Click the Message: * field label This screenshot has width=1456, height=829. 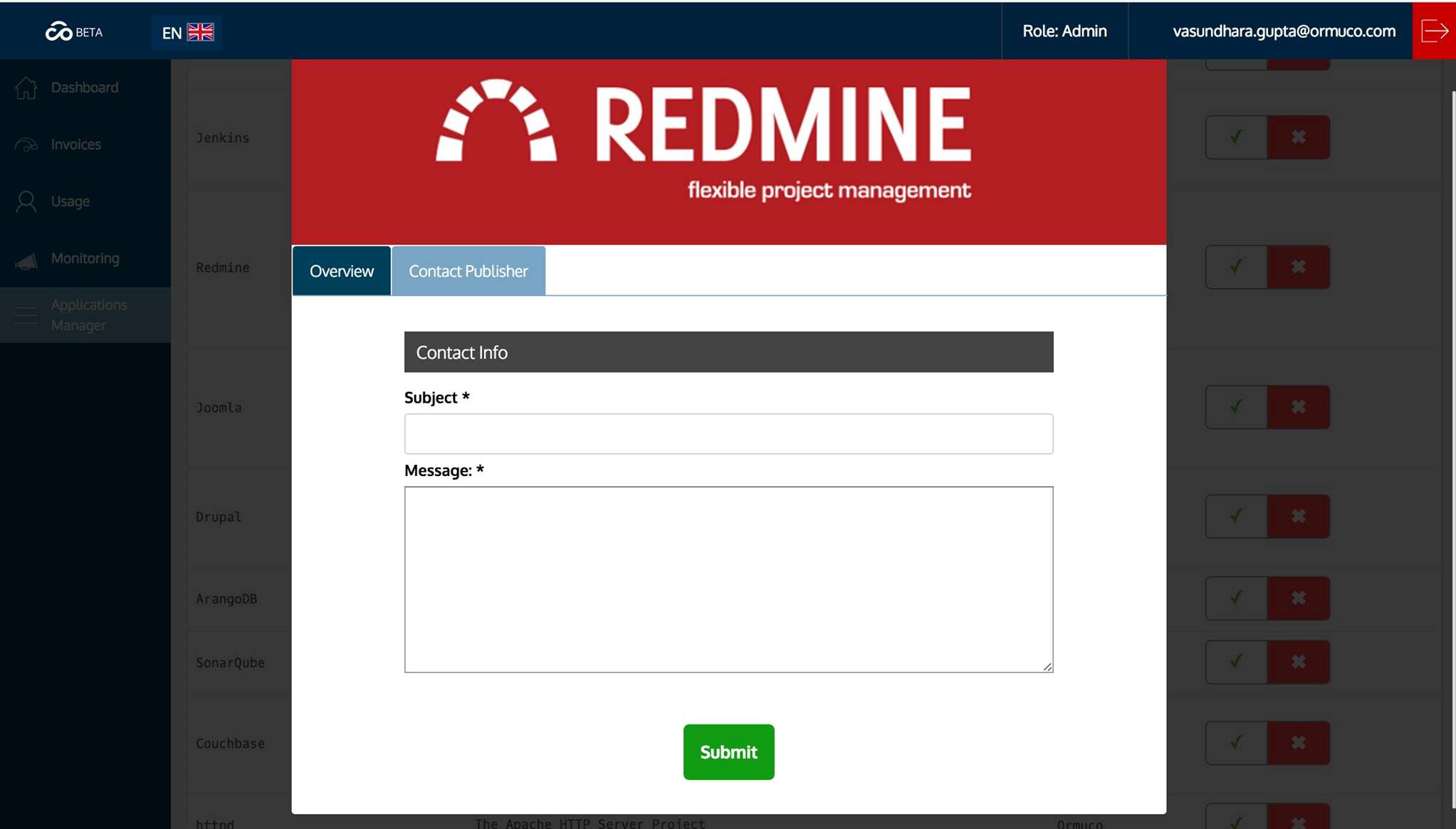pyautogui.click(x=444, y=470)
